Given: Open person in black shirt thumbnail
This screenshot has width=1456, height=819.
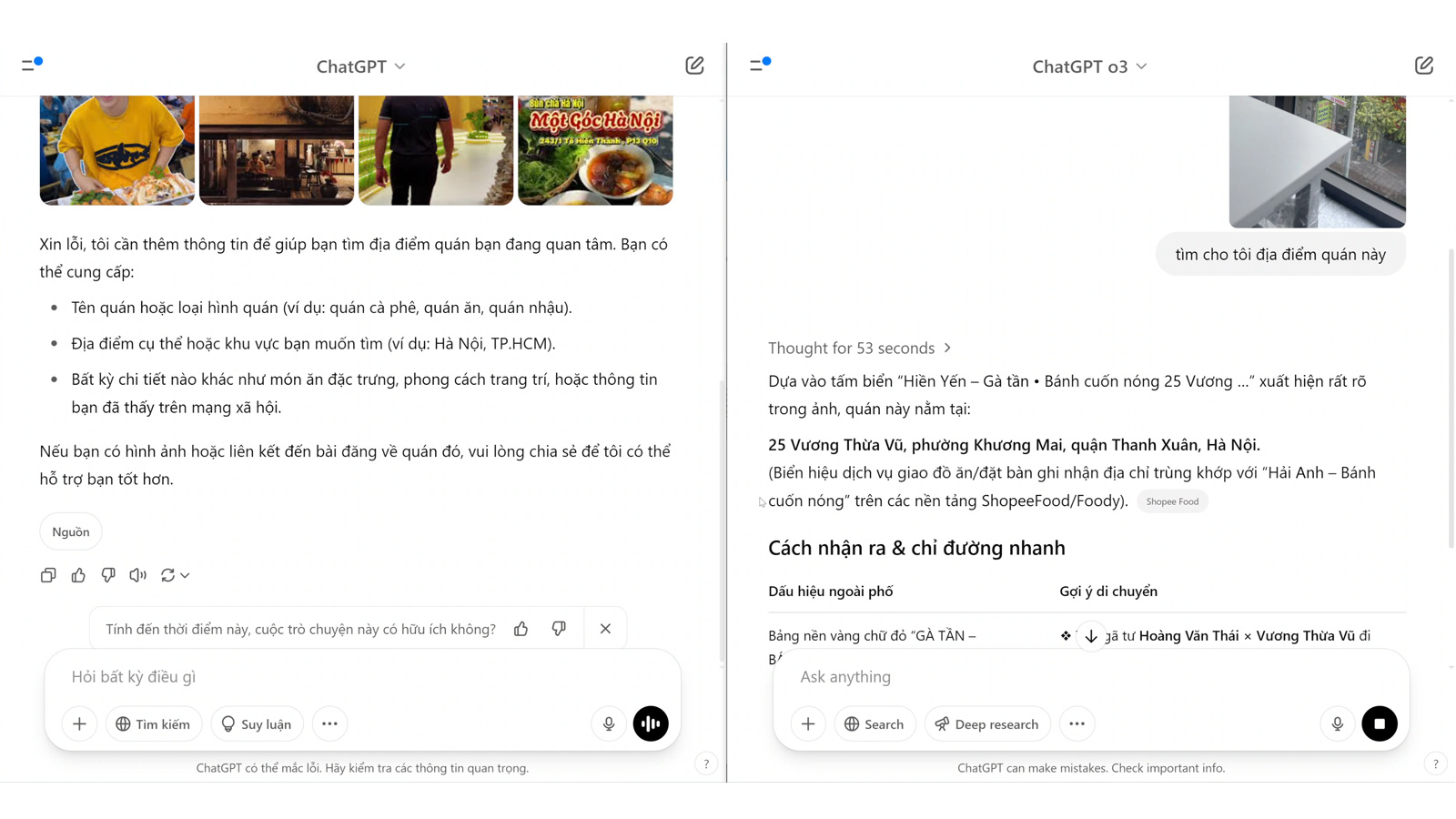Looking at the screenshot, I should click(436, 150).
